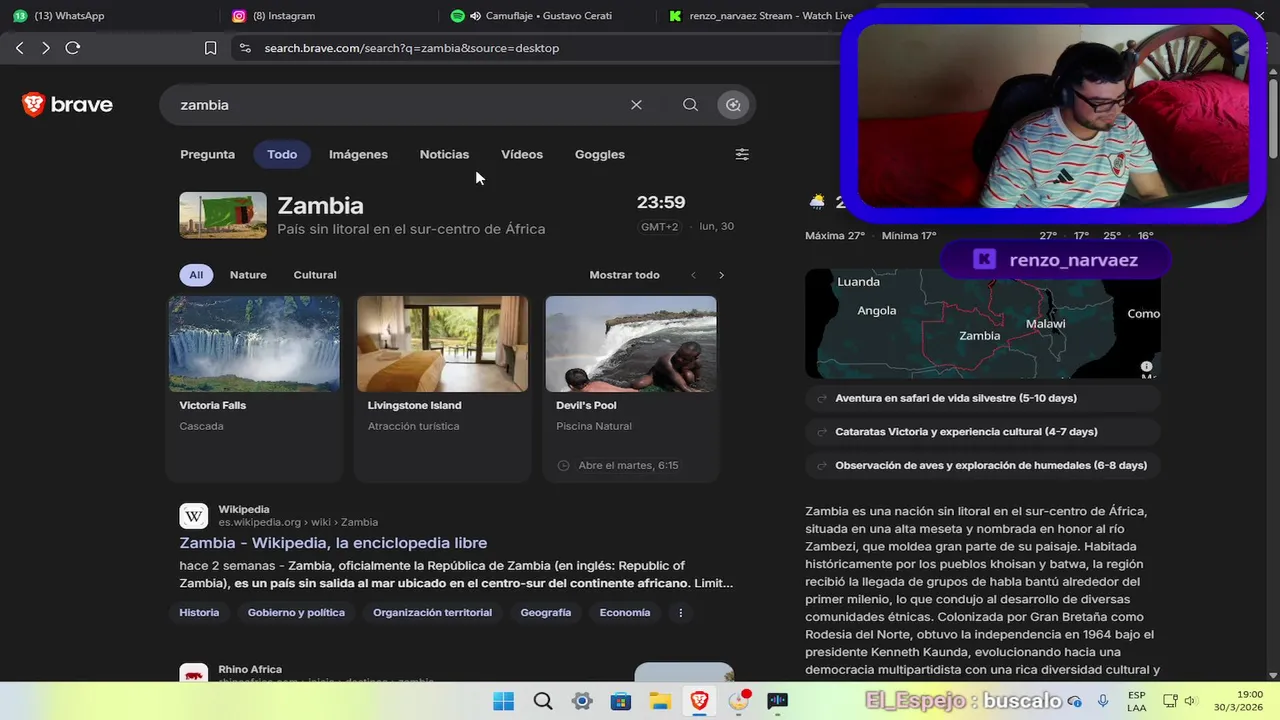Select the Goggles search tab

[600, 154]
